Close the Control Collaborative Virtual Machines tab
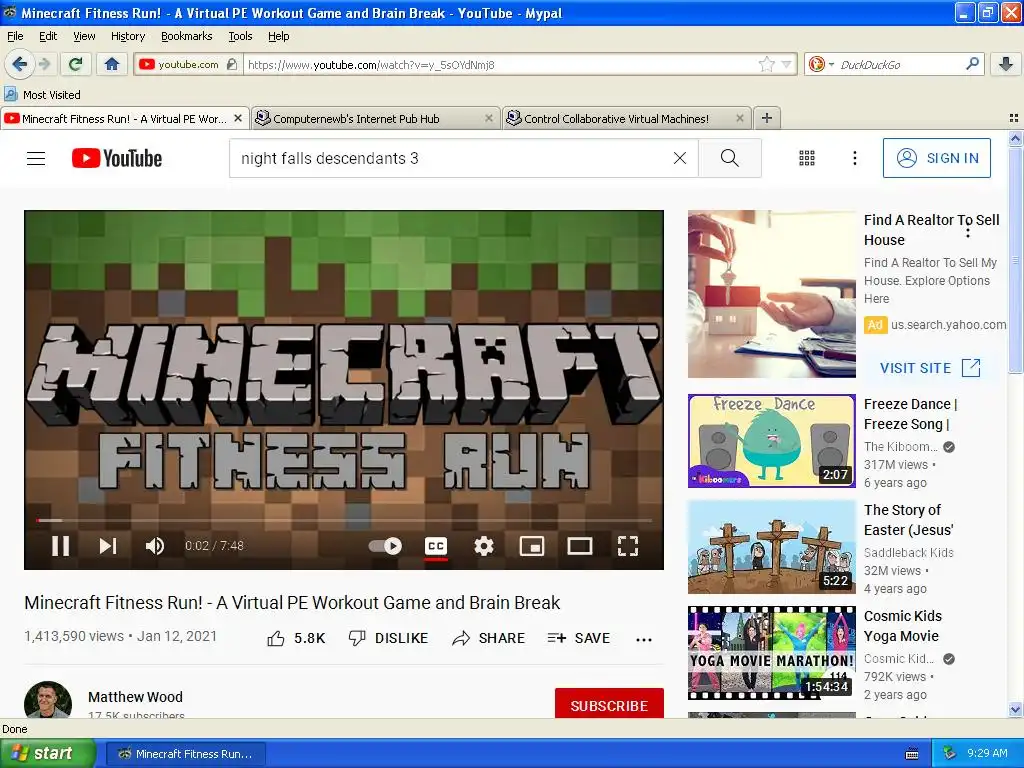The height and width of the screenshot is (768, 1024). tap(739, 118)
